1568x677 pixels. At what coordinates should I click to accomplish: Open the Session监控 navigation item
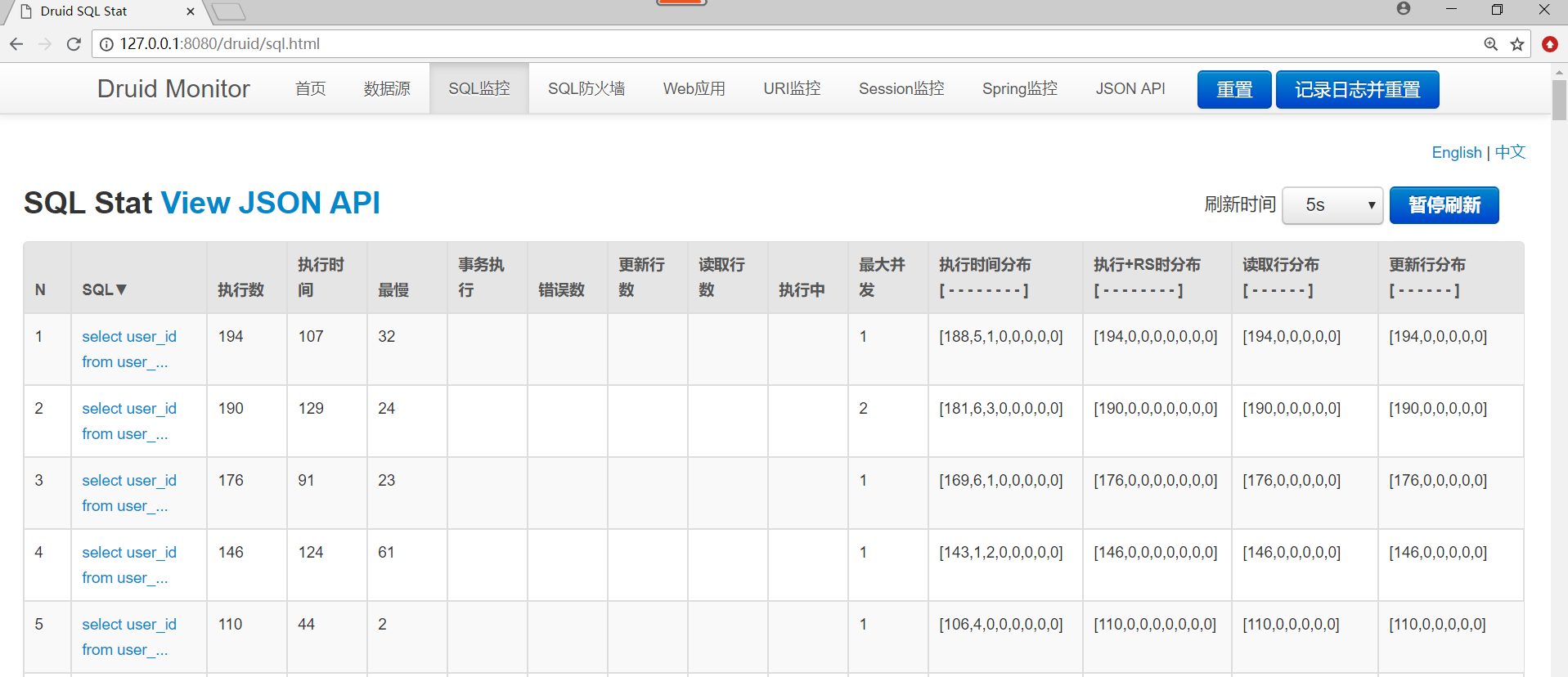(x=901, y=88)
